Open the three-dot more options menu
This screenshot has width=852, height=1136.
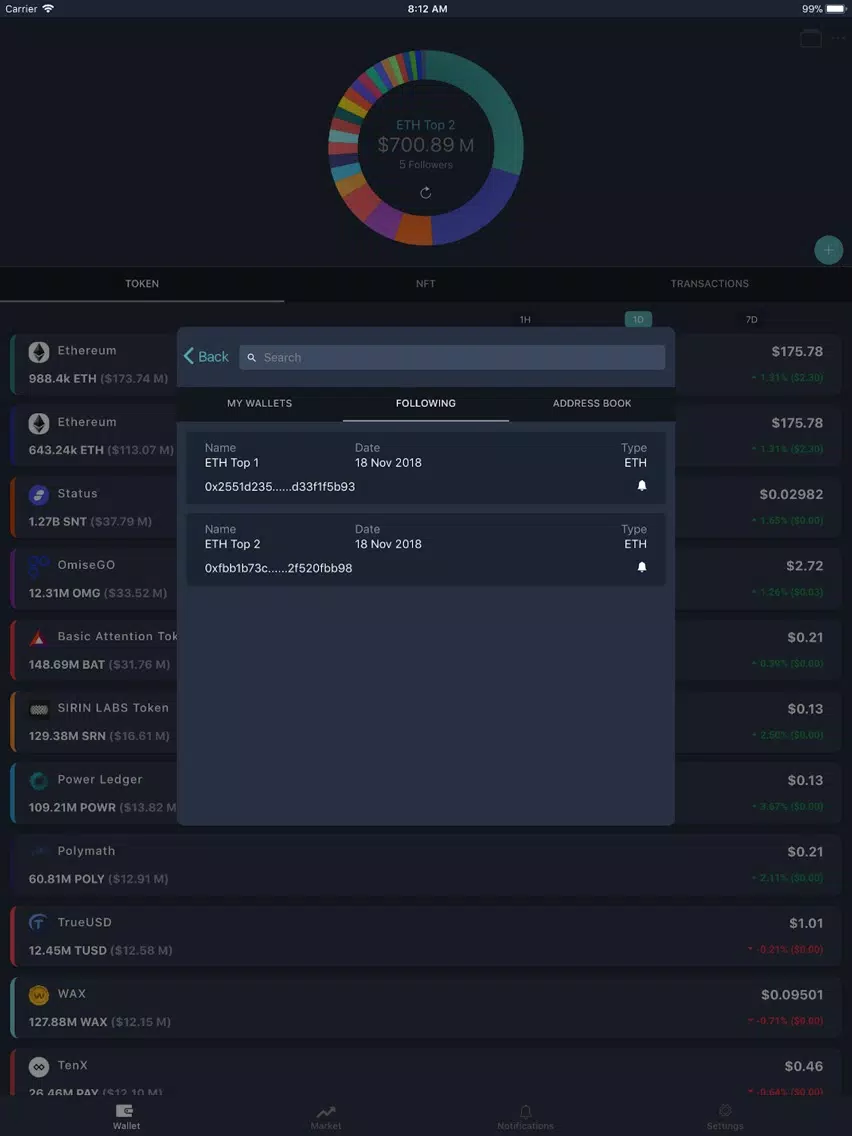click(x=838, y=38)
